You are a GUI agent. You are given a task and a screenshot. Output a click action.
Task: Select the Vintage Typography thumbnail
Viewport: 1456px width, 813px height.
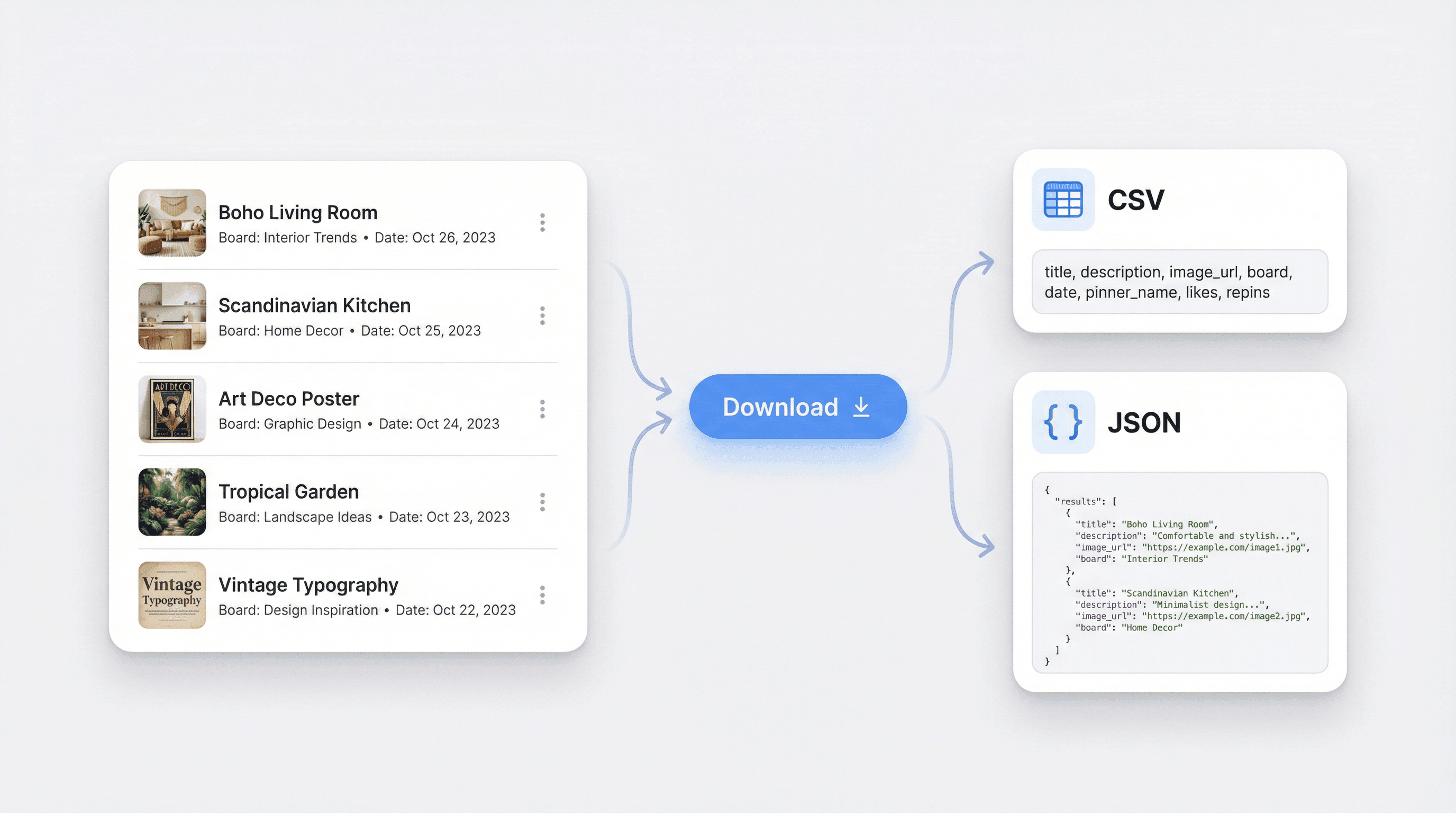(172, 595)
